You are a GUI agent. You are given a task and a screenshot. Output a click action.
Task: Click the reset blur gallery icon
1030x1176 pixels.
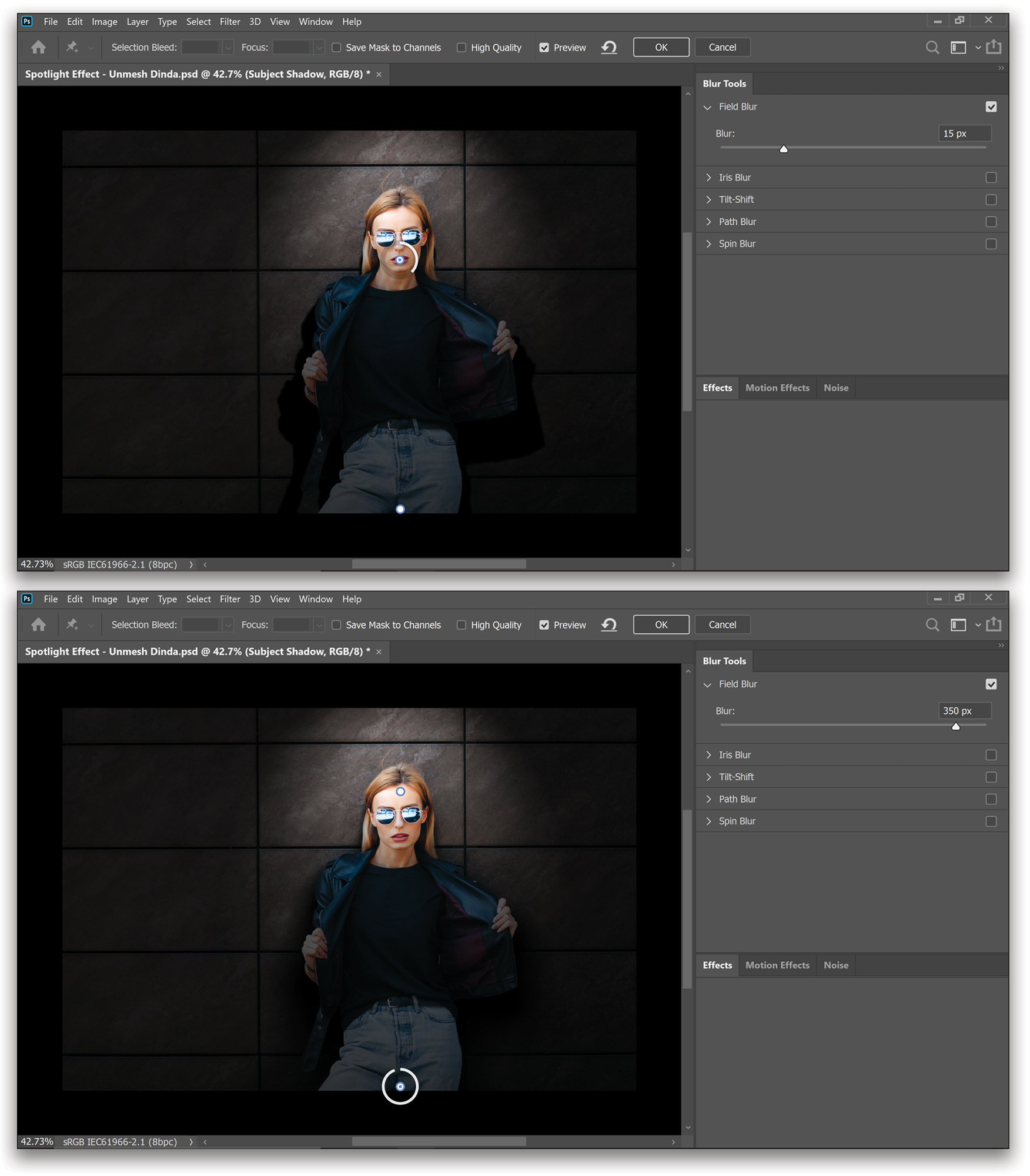coord(609,47)
